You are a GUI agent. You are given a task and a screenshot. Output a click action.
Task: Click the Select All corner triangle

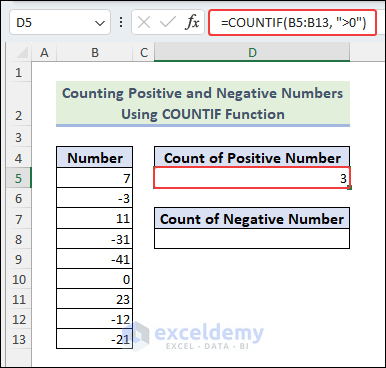click(22, 53)
